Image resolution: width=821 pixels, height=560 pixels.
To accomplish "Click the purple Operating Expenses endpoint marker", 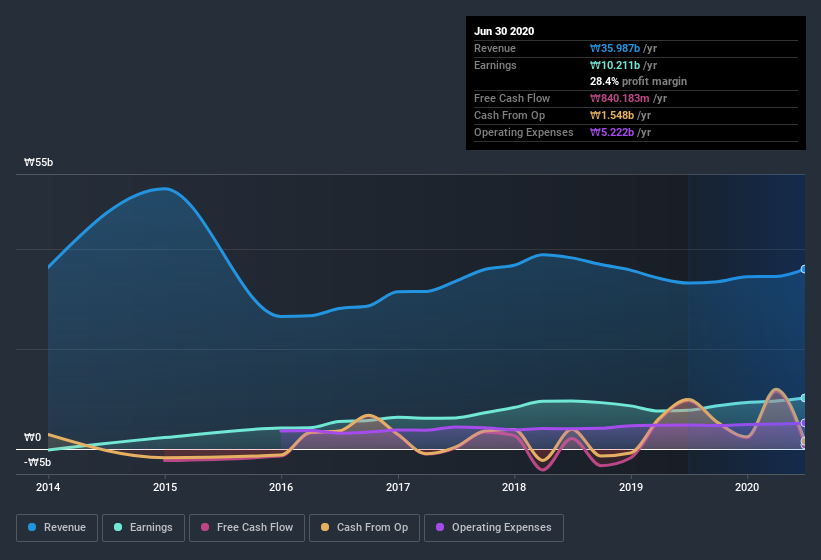I will 804,423.
